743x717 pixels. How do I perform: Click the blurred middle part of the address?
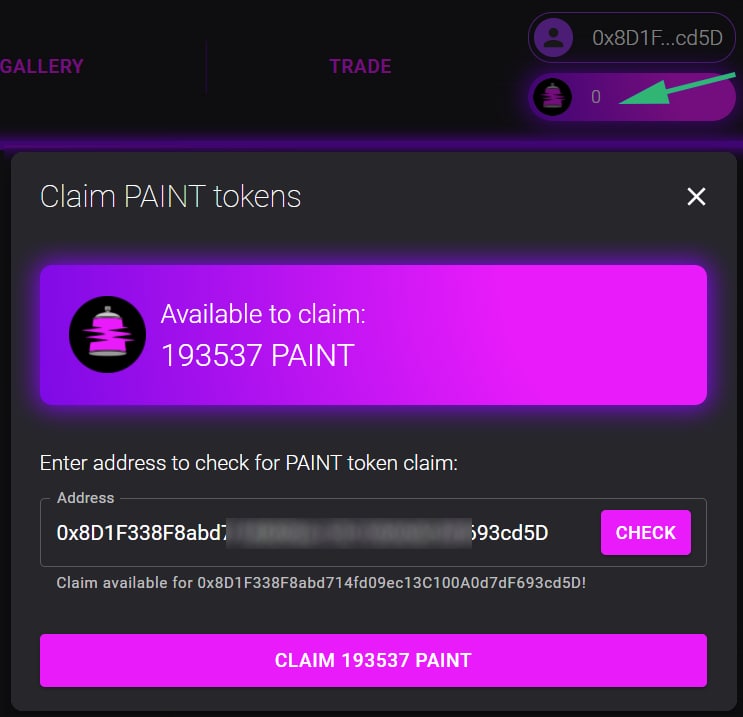click(348, 533)
